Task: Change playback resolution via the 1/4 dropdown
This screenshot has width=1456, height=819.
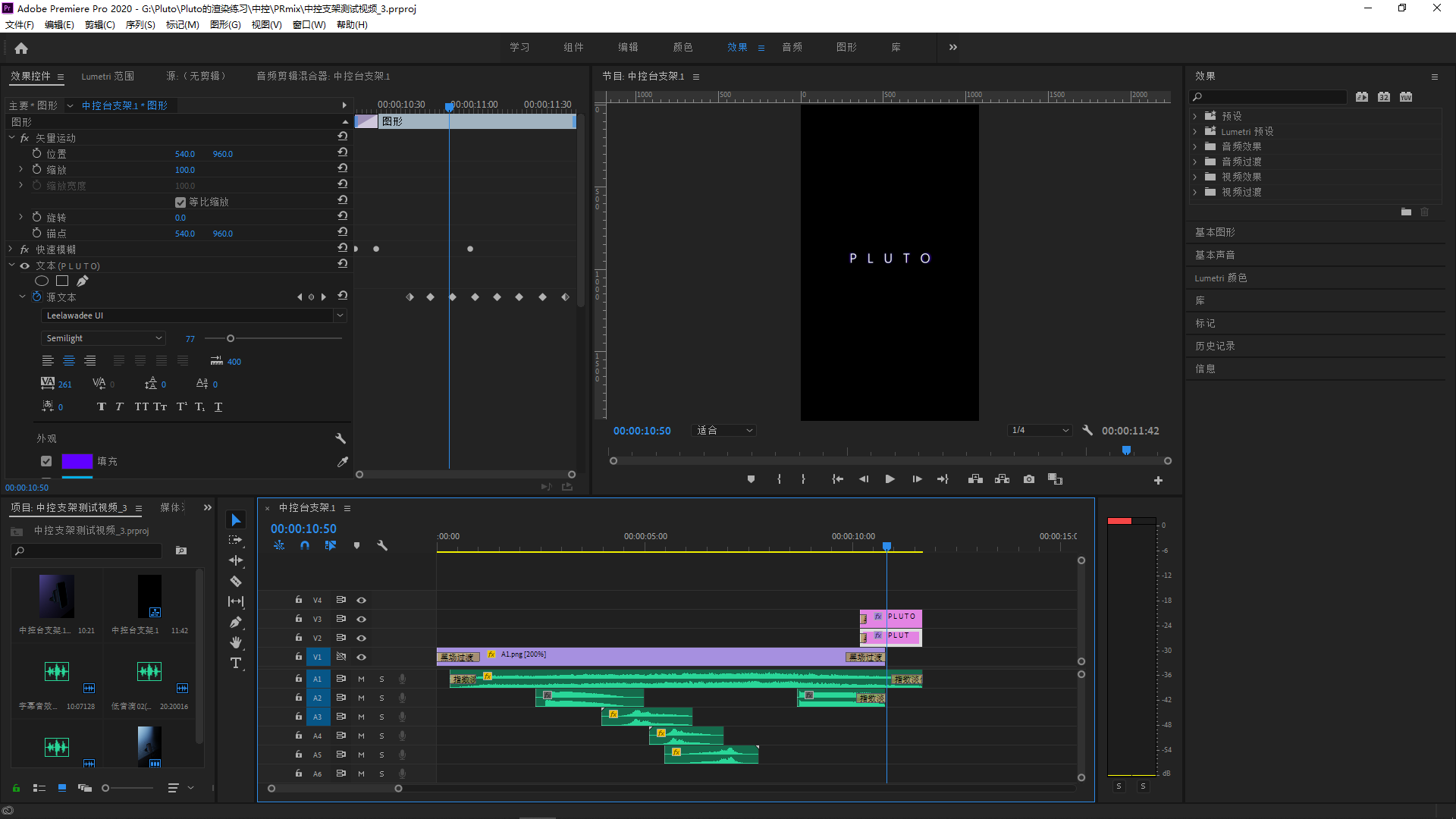Action: point(1040,430)
